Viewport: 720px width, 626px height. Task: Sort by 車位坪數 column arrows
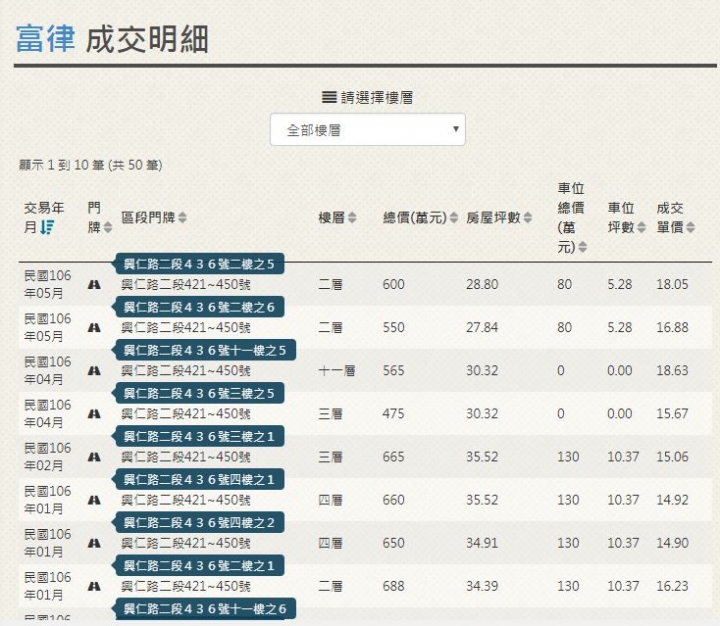(641, 227)
